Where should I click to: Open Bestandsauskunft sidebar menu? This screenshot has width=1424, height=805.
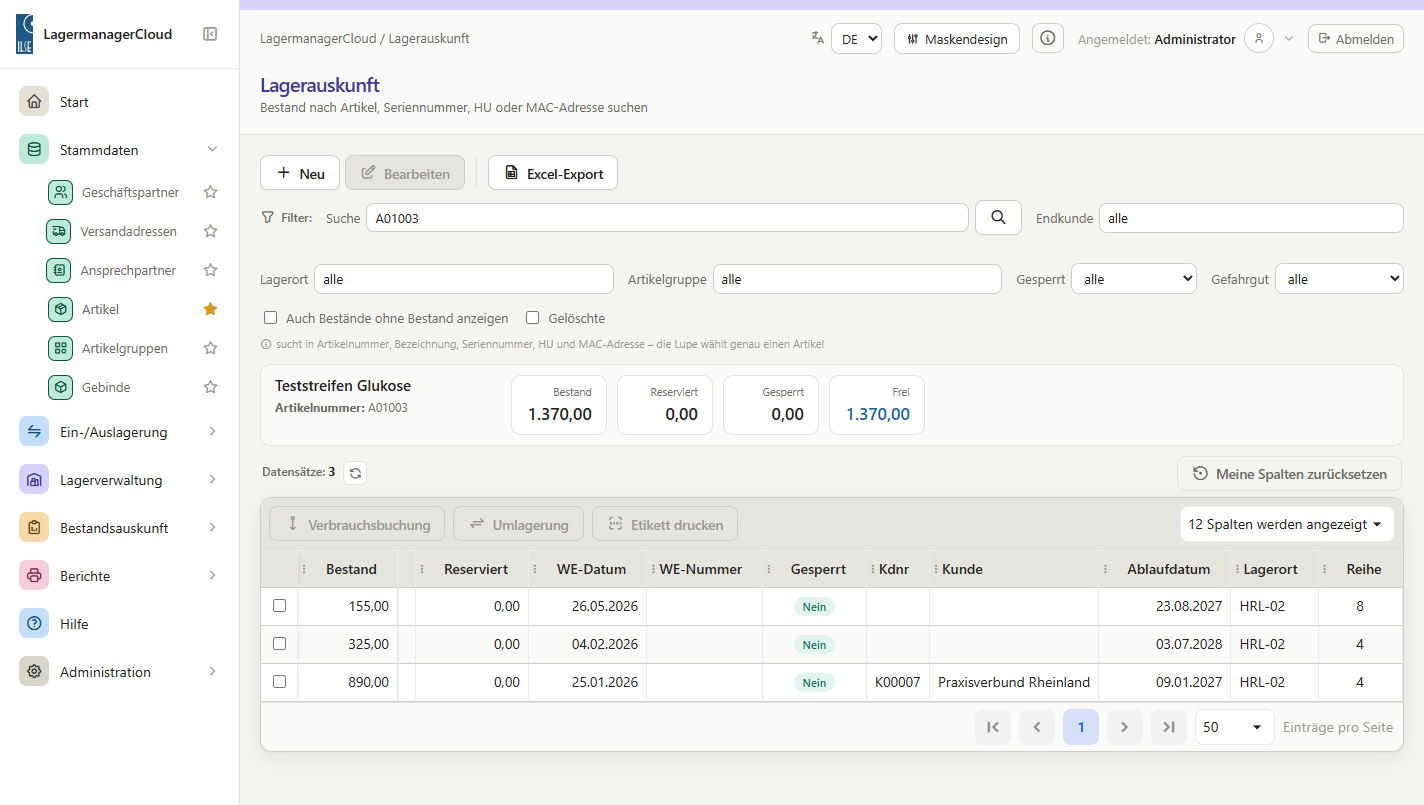(120, 528)
